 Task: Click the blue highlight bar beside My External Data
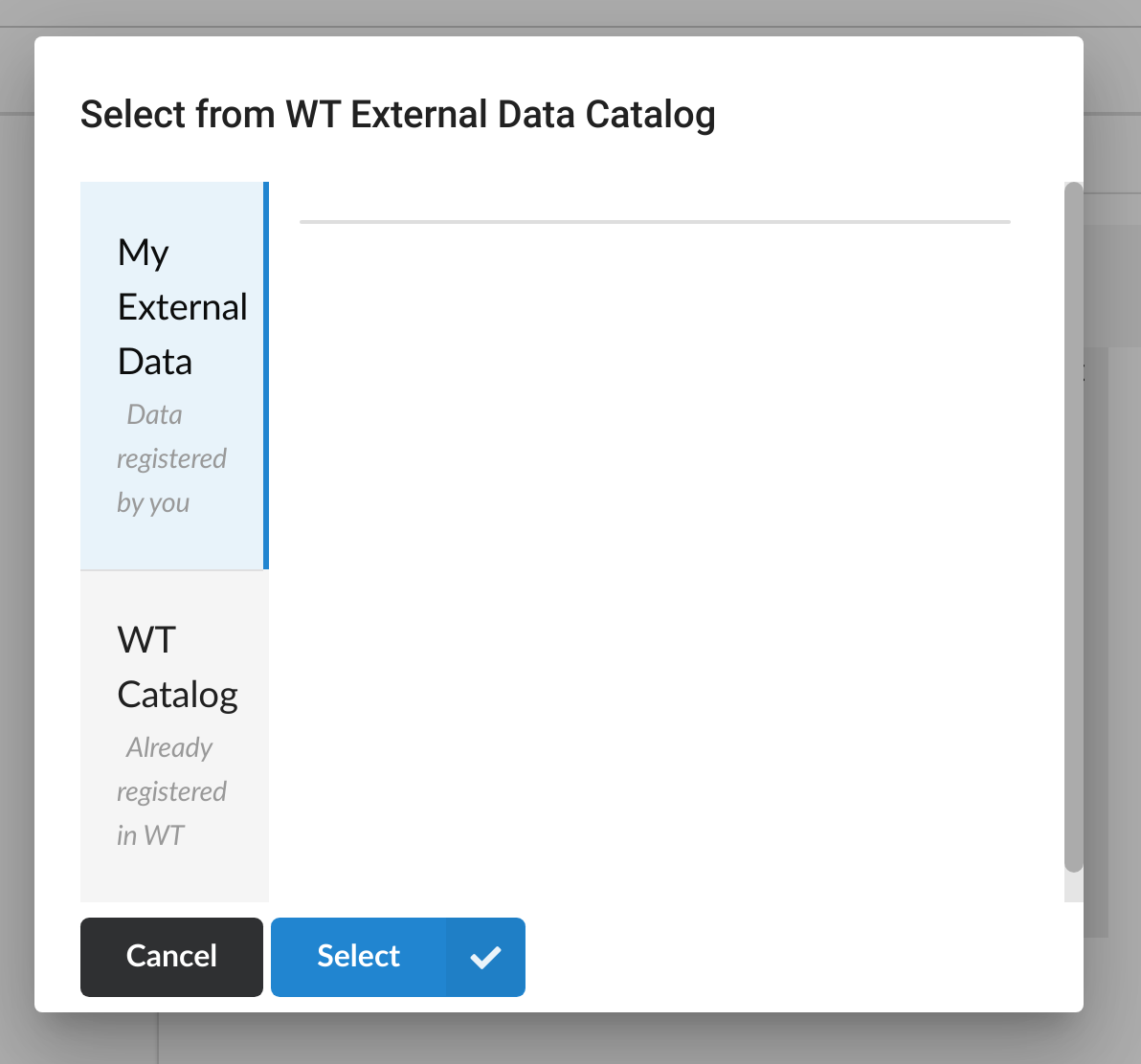click(265, 373)
